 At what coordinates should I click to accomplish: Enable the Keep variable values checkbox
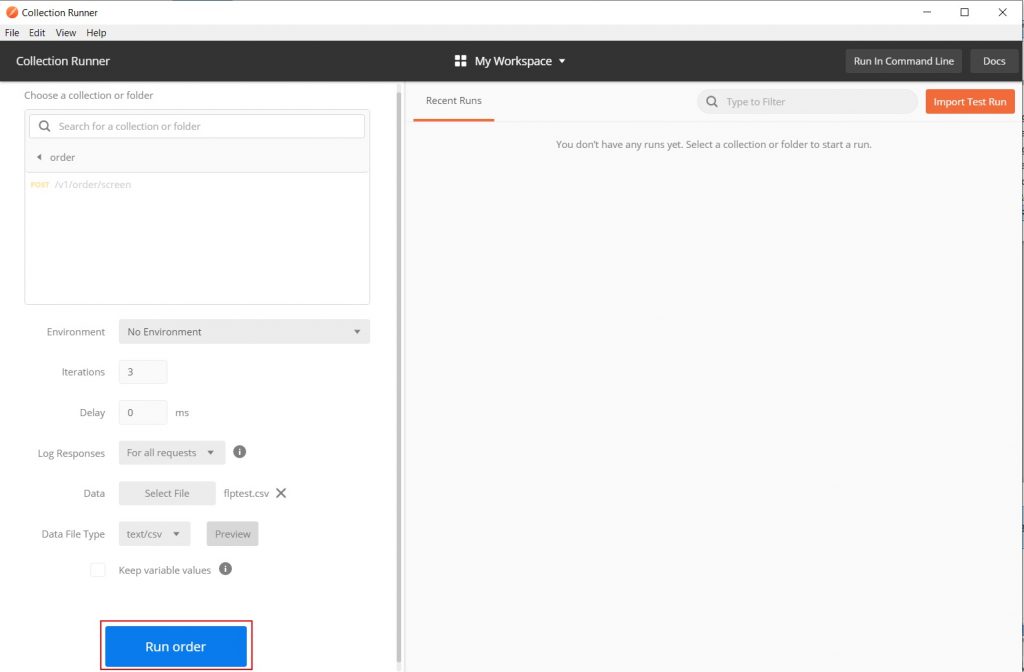(x=98, y=570)
